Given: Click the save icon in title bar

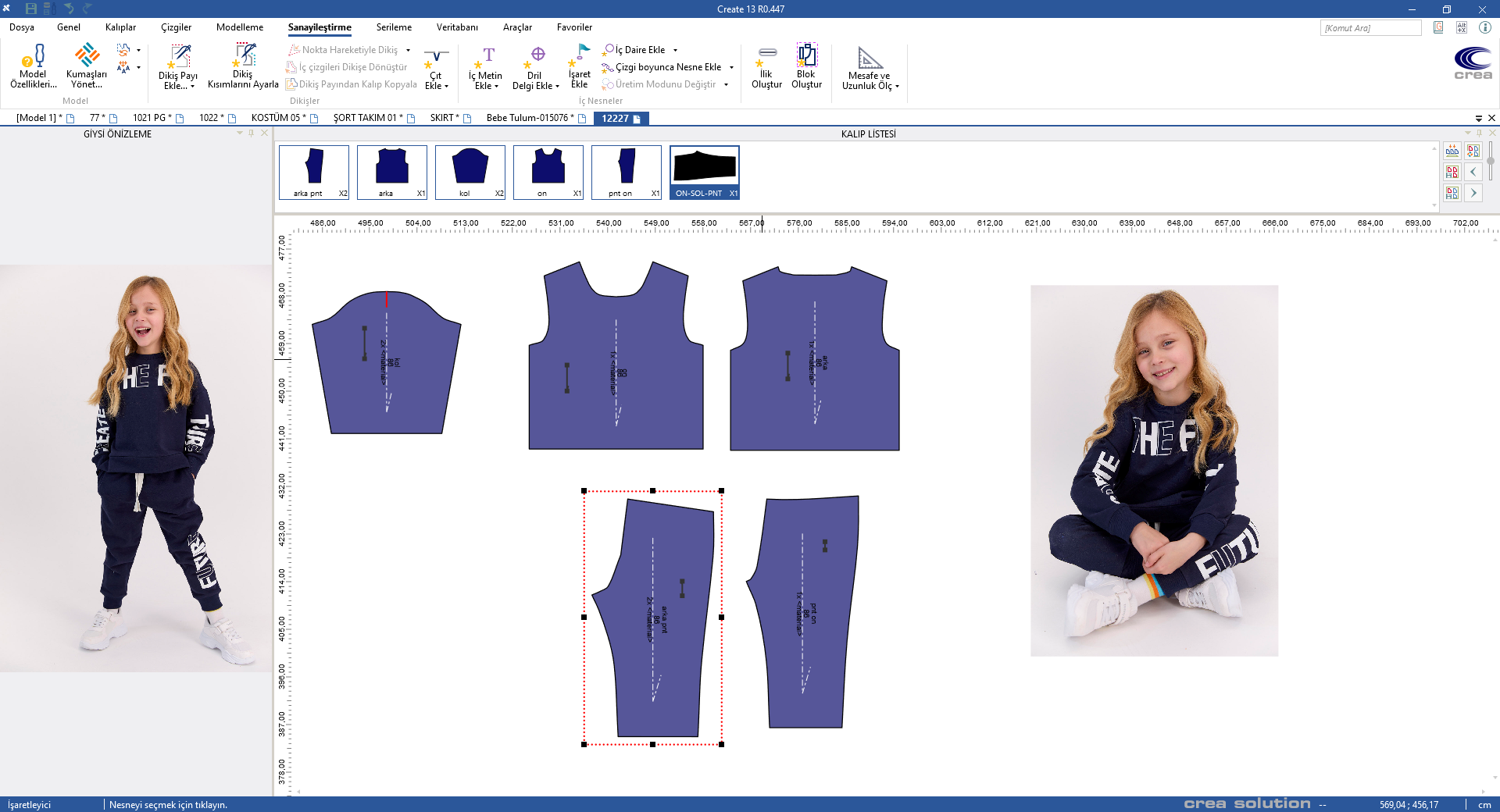Looking at the screenshot, I should [x=31, y=9].
